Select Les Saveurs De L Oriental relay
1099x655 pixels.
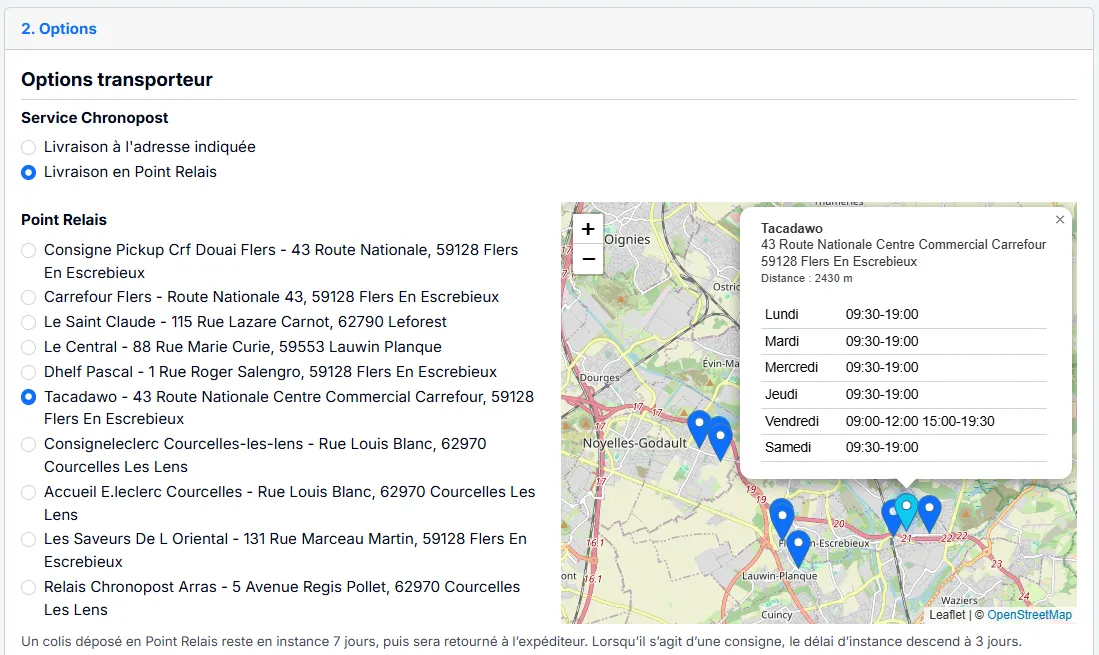click(x=29, y=539)
